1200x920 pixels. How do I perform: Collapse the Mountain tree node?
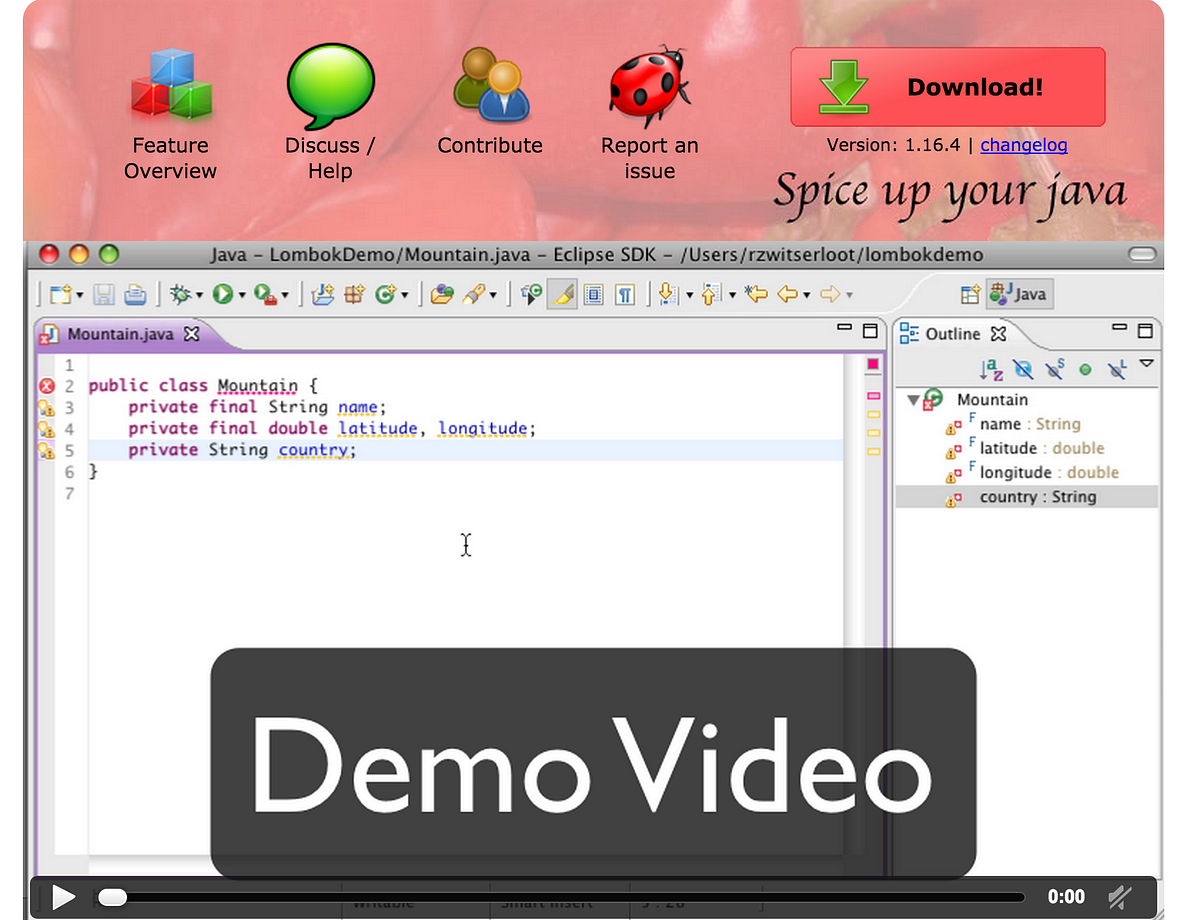click(x=912, y=399)
